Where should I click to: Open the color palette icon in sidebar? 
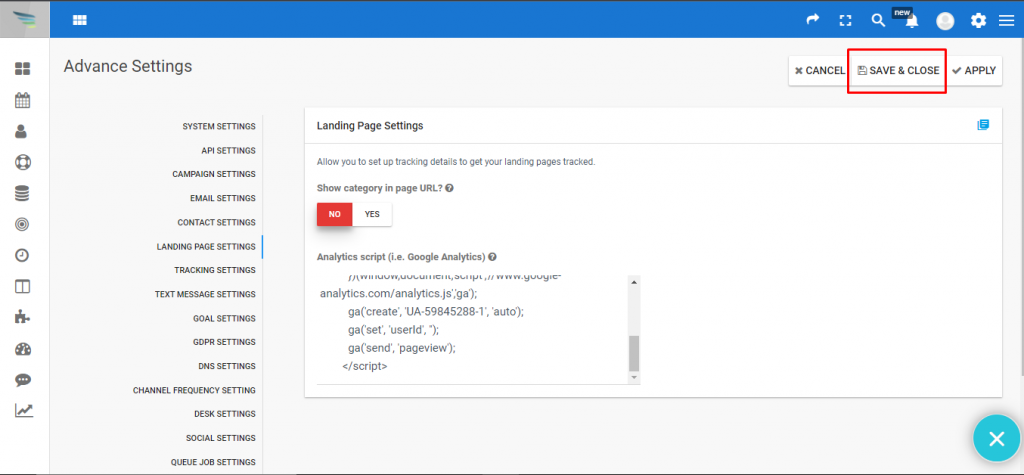tap(23, 349)
